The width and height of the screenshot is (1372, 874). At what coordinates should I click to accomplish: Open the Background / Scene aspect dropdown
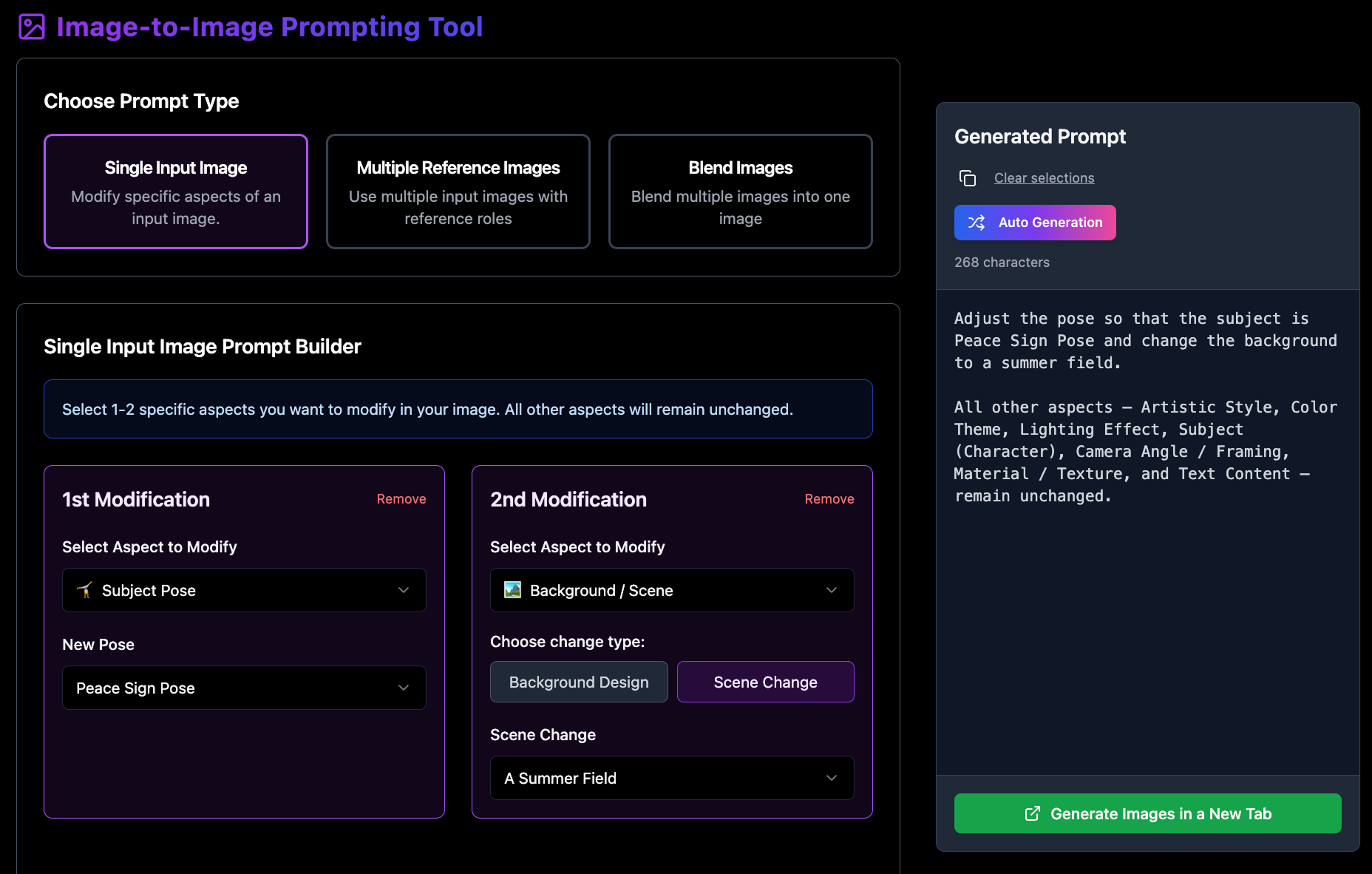[672, 590]
